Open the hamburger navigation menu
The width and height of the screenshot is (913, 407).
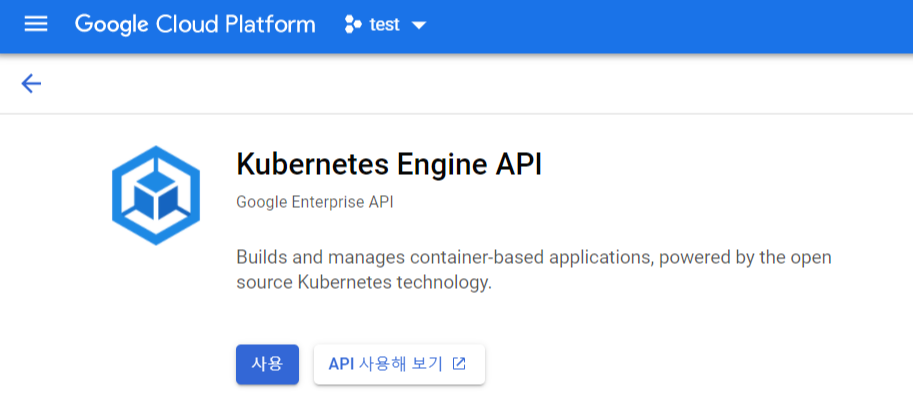coord(36,24)
